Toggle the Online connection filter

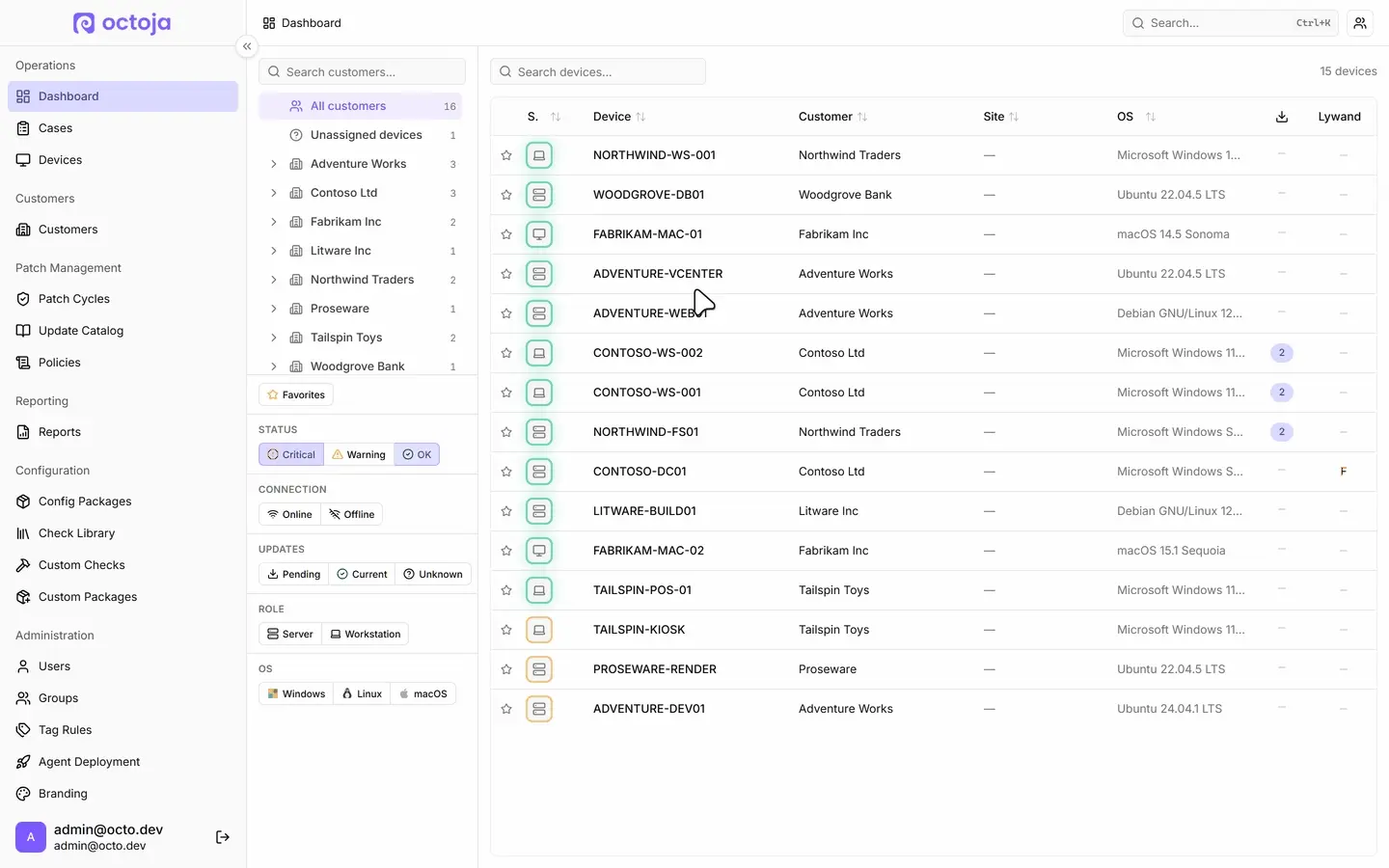click(289, 514)
